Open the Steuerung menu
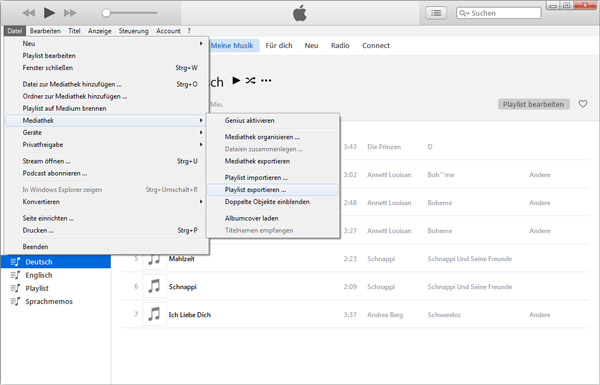The width and height of the screenshot is (600, 385). point(134,31)
